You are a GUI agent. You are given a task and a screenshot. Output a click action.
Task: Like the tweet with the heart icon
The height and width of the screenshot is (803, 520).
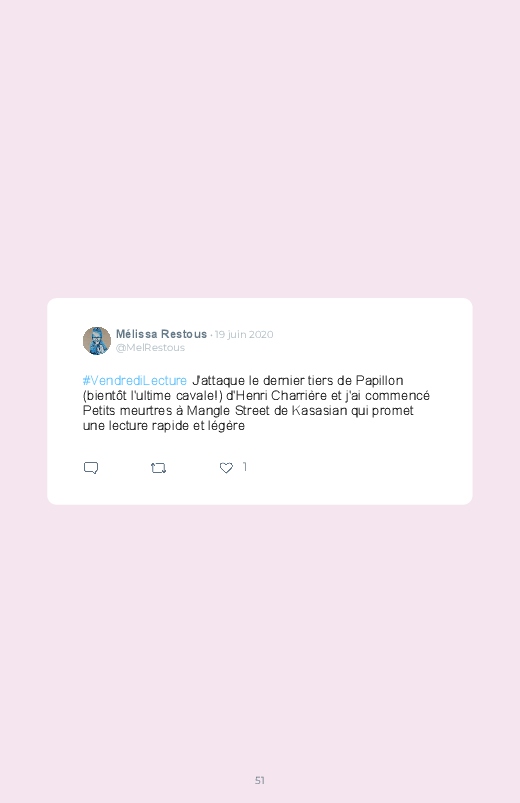click(x=226, y=468)
